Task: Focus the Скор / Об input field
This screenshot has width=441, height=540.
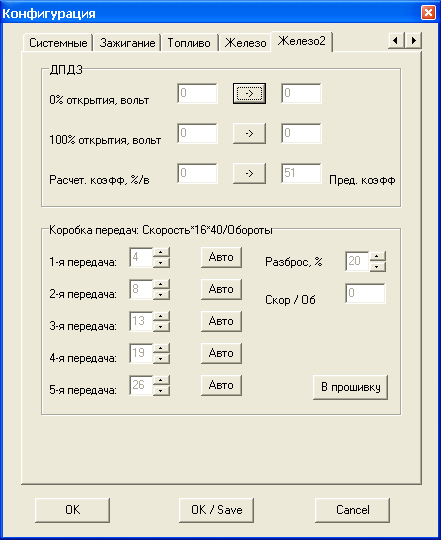Action: click(x=365, y=293)
